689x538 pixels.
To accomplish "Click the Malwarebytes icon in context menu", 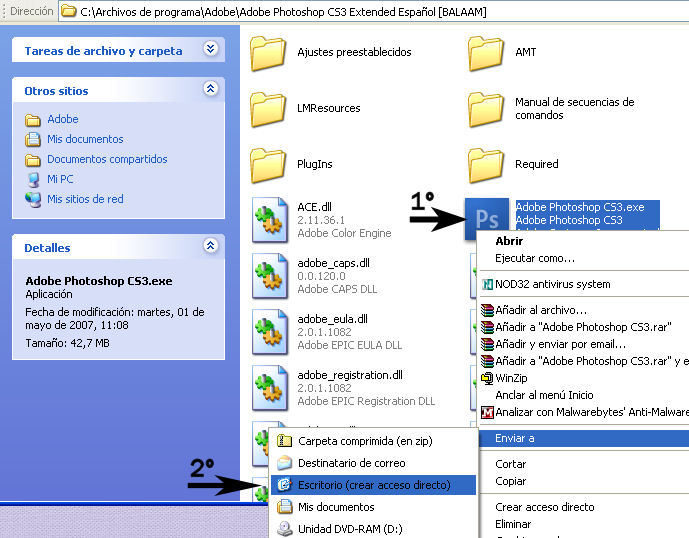I will click(x=487, y=412).
